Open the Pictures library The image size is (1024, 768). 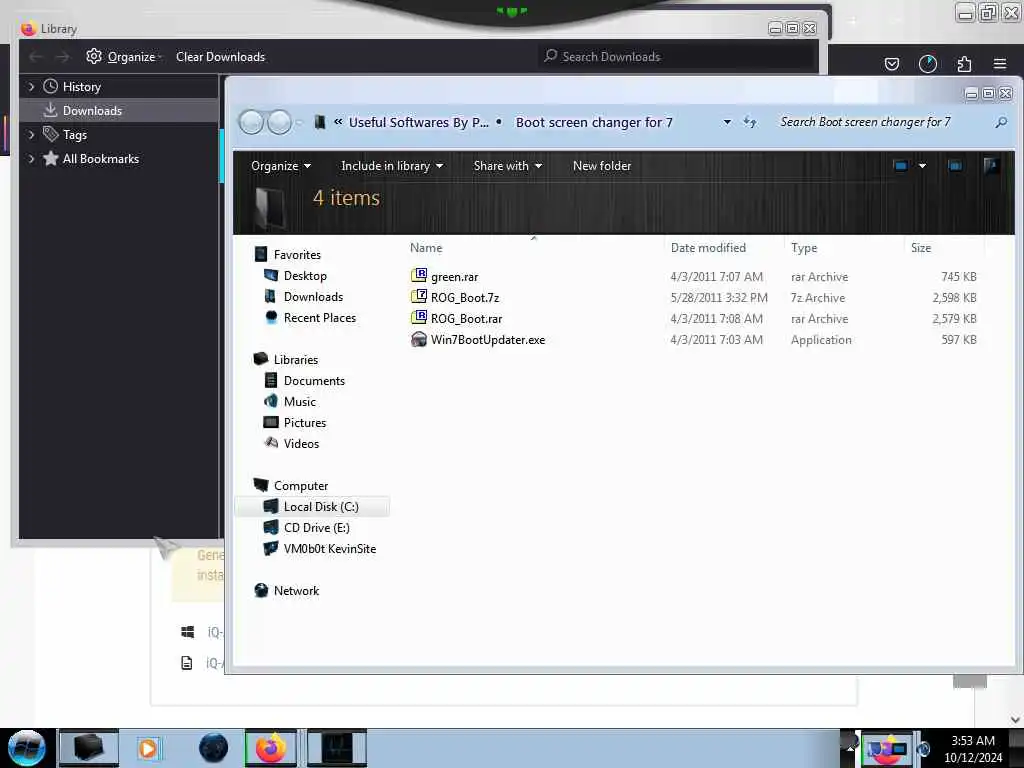[x=304, y=423]
